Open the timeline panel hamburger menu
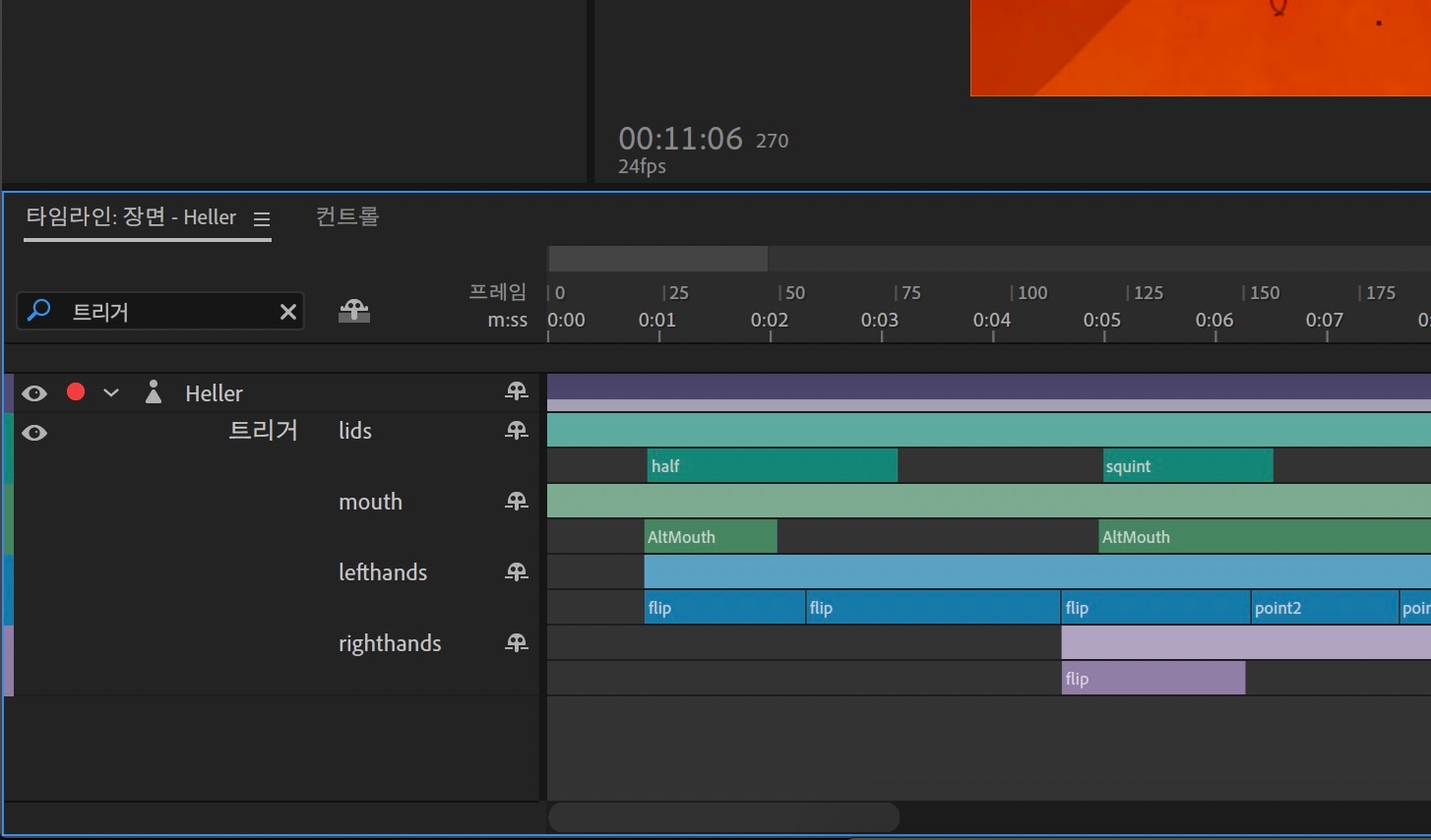The width and height of the screenshot is (1431, 840). [x=262, y=219]
